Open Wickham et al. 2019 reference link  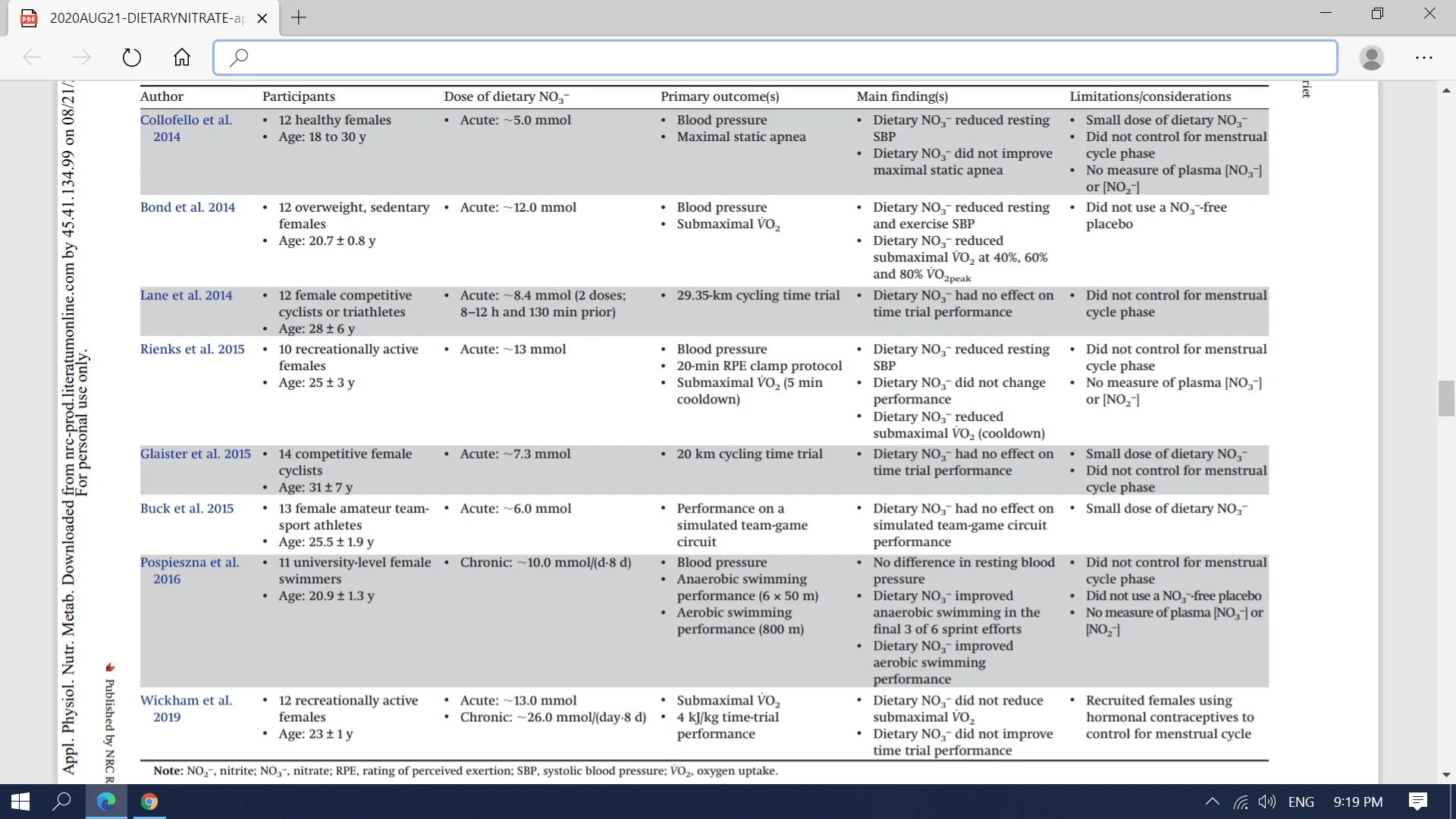[186, 708]
